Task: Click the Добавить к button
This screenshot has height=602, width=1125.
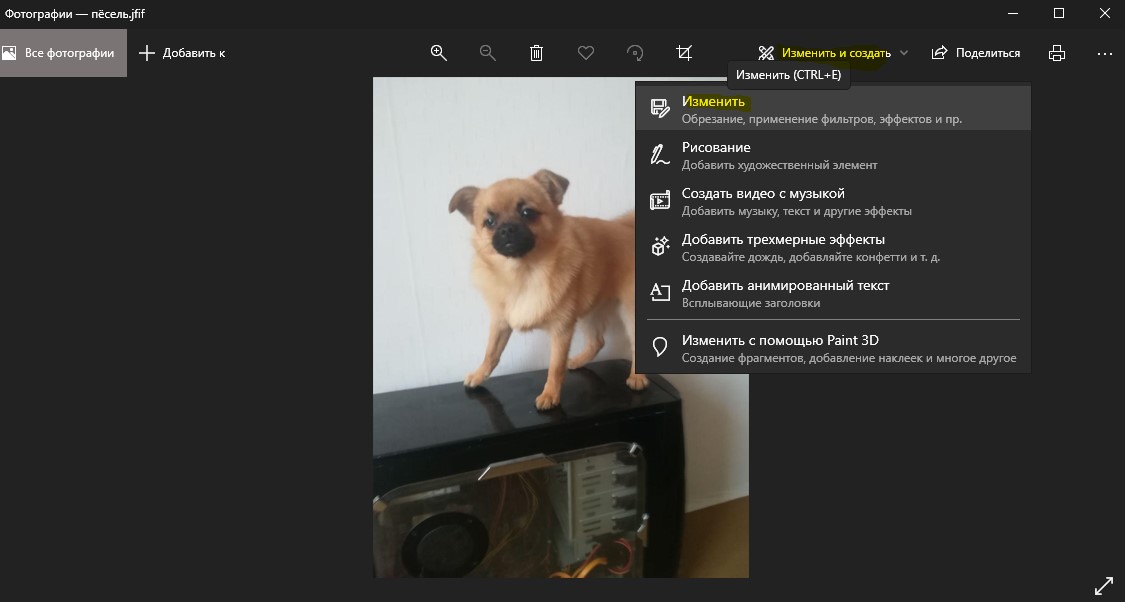Action: click(182, 52)
